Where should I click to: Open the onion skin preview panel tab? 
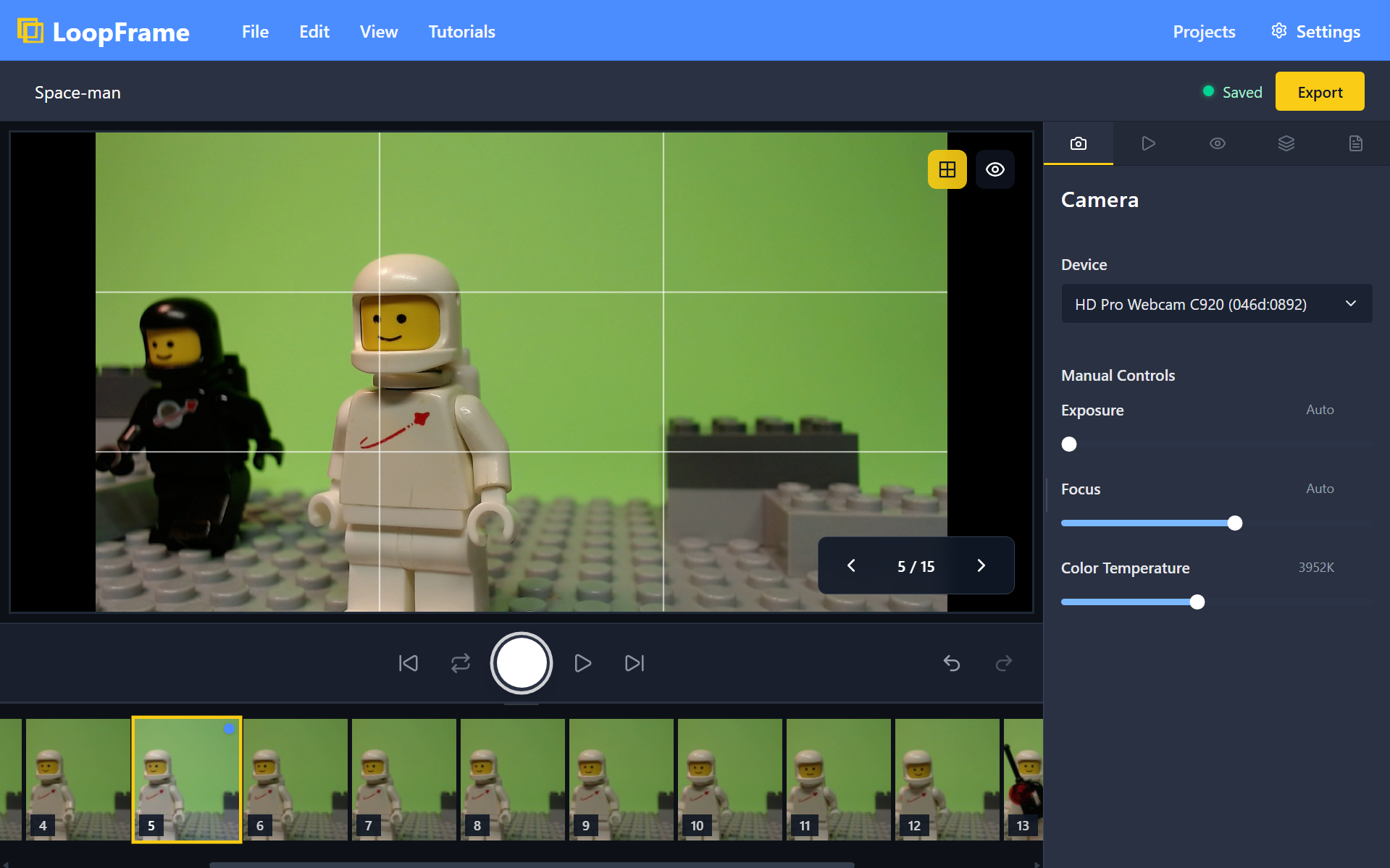1217,143
